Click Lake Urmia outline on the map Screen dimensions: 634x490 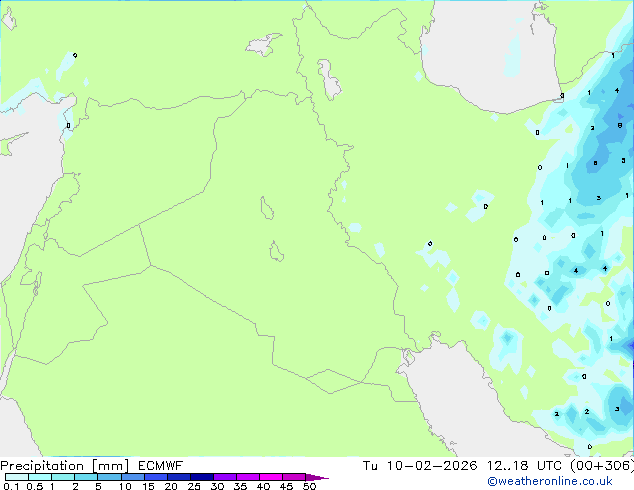[326, 75]
